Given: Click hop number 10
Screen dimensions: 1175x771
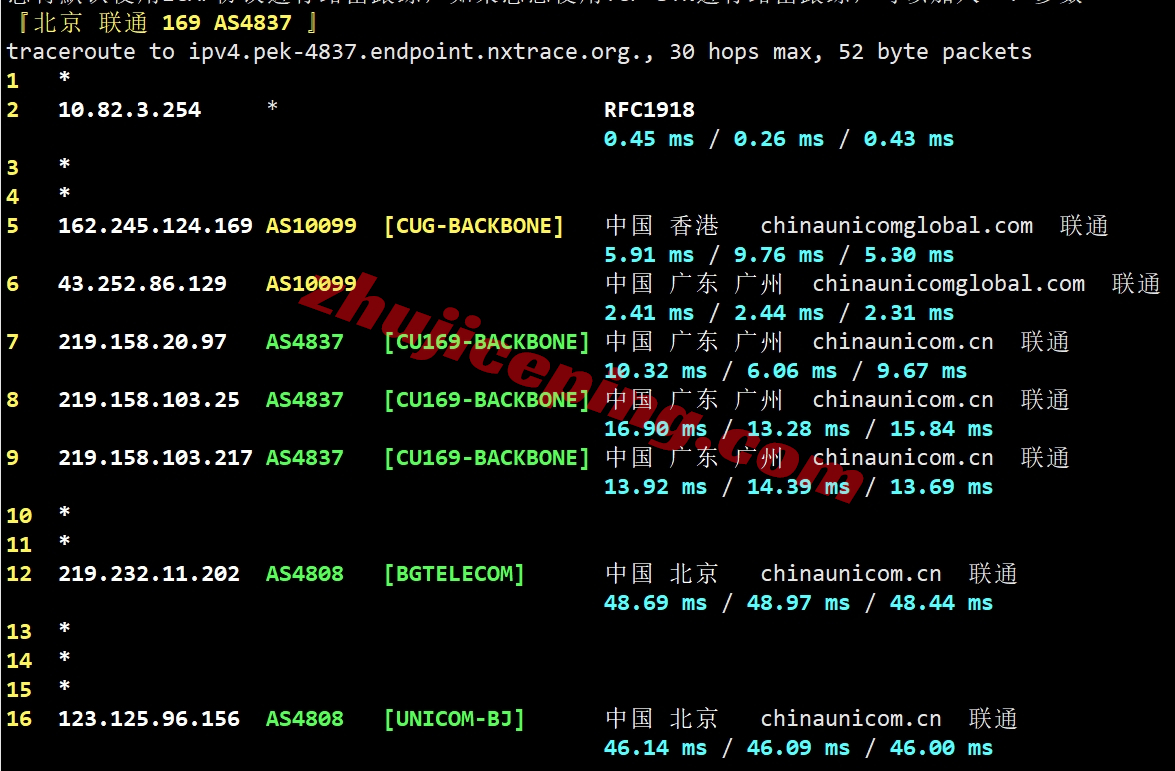Looking at the screenshot, I should click(x=19, y=516).
